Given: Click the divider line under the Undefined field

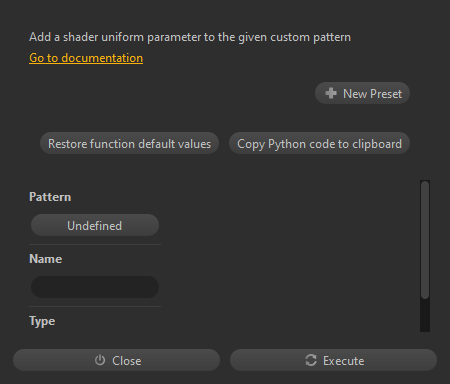Looking at the screenshot, I should [95, 244].
